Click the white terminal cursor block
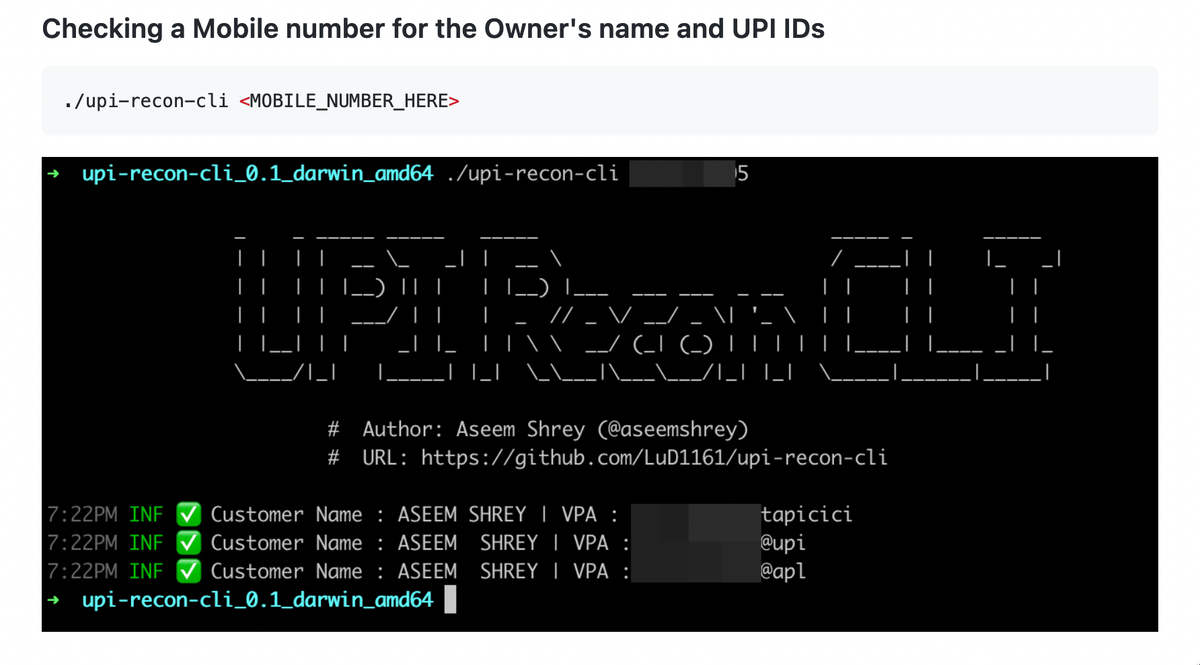Screen dimensions: 1200x665 tap(450, 600)
